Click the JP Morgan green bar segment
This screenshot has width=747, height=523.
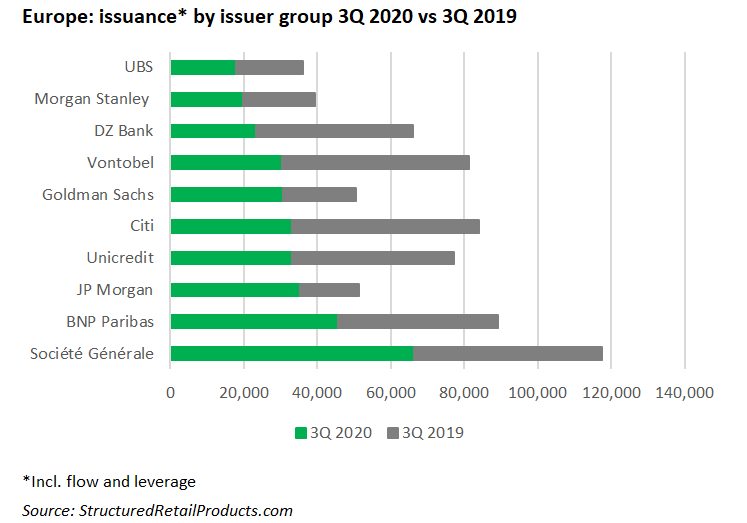coord(235,290)
